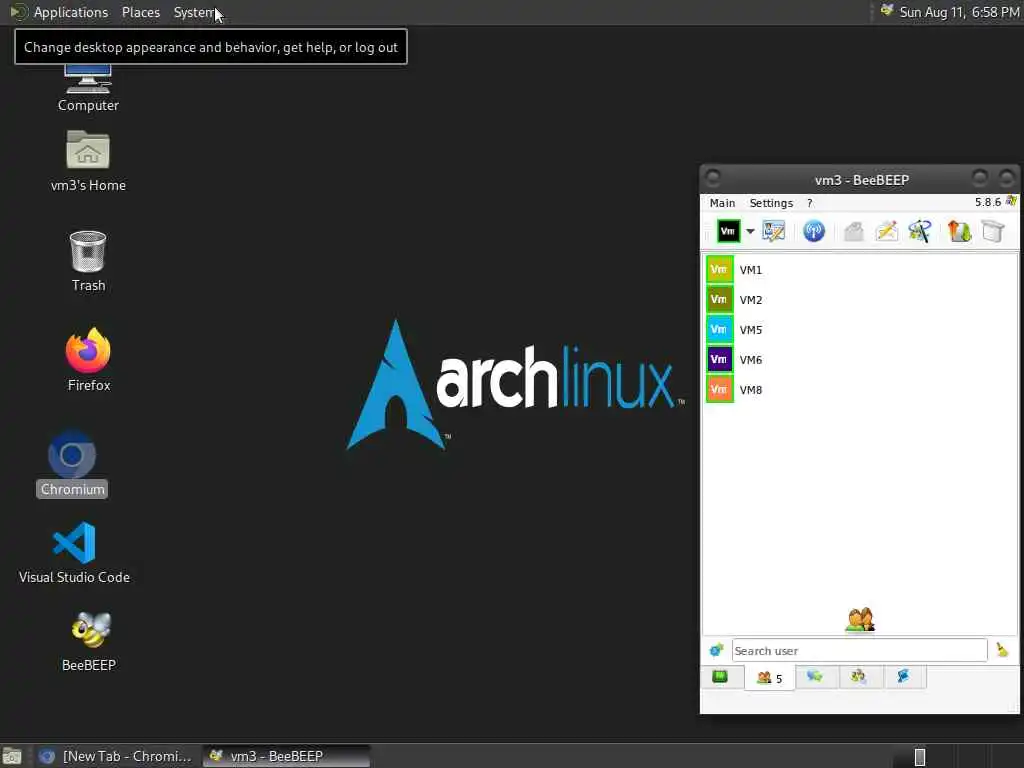
Task: Click the bee icon beside version 5.8.6
Action: point(1012,201)
